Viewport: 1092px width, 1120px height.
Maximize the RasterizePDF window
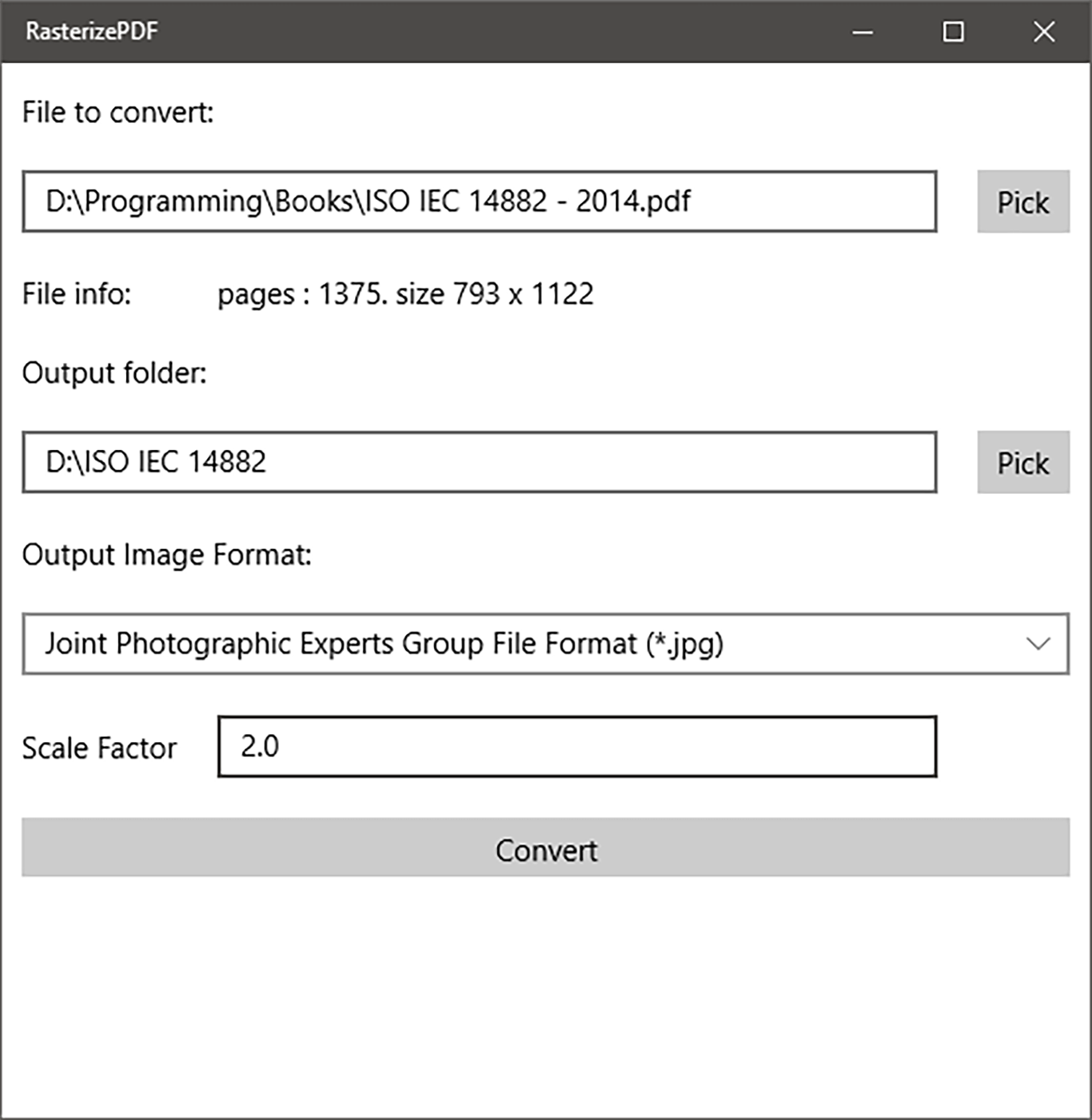coord(953,32)
